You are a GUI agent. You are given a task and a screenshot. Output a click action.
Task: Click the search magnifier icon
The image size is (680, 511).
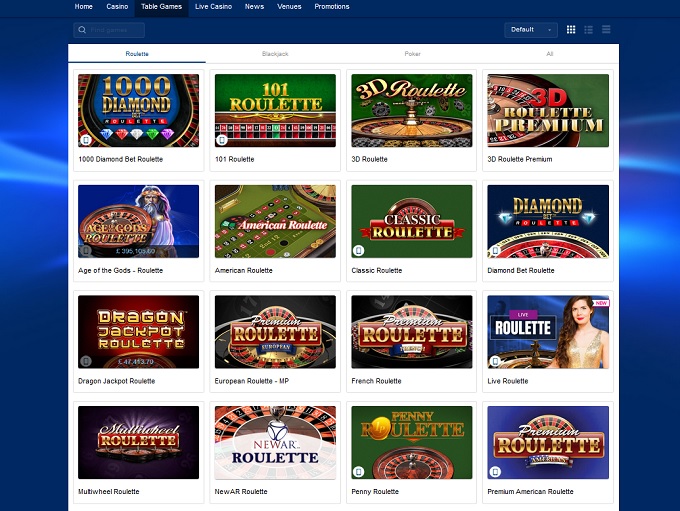coord(82,30)
